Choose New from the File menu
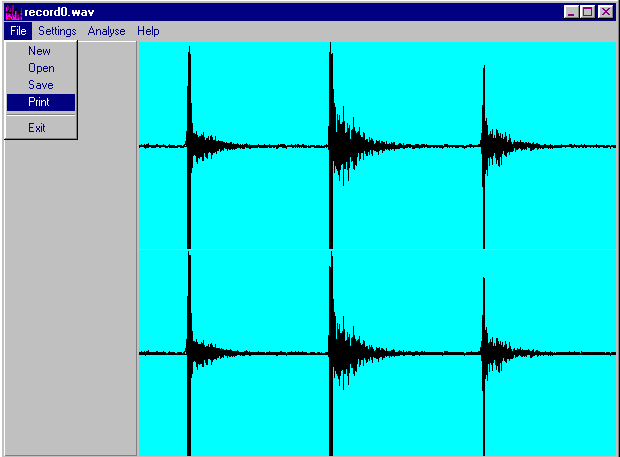Viewport: 620px width, 457px height. point(41,51)
